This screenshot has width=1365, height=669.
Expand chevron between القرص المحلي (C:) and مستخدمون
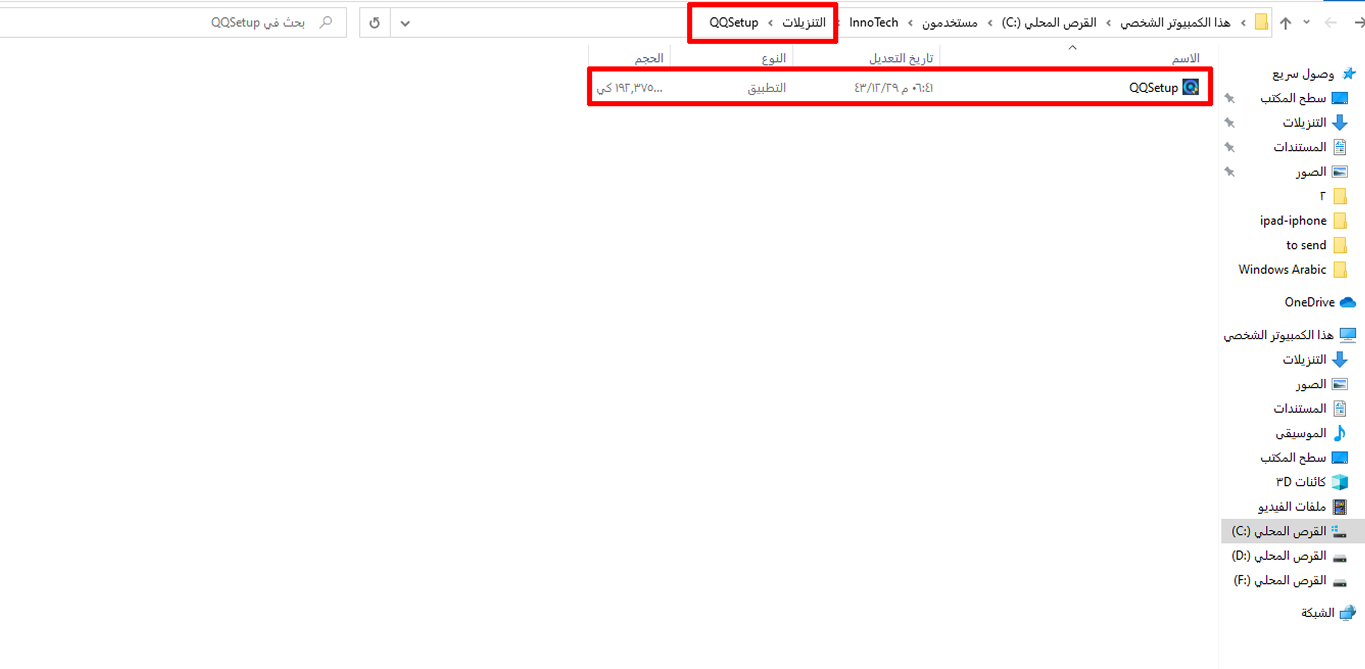[x=990, y=22]
